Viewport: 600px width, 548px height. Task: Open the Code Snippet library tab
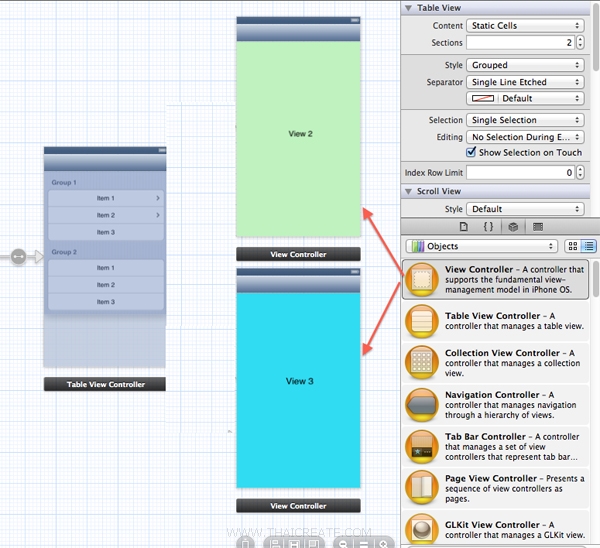488,227
